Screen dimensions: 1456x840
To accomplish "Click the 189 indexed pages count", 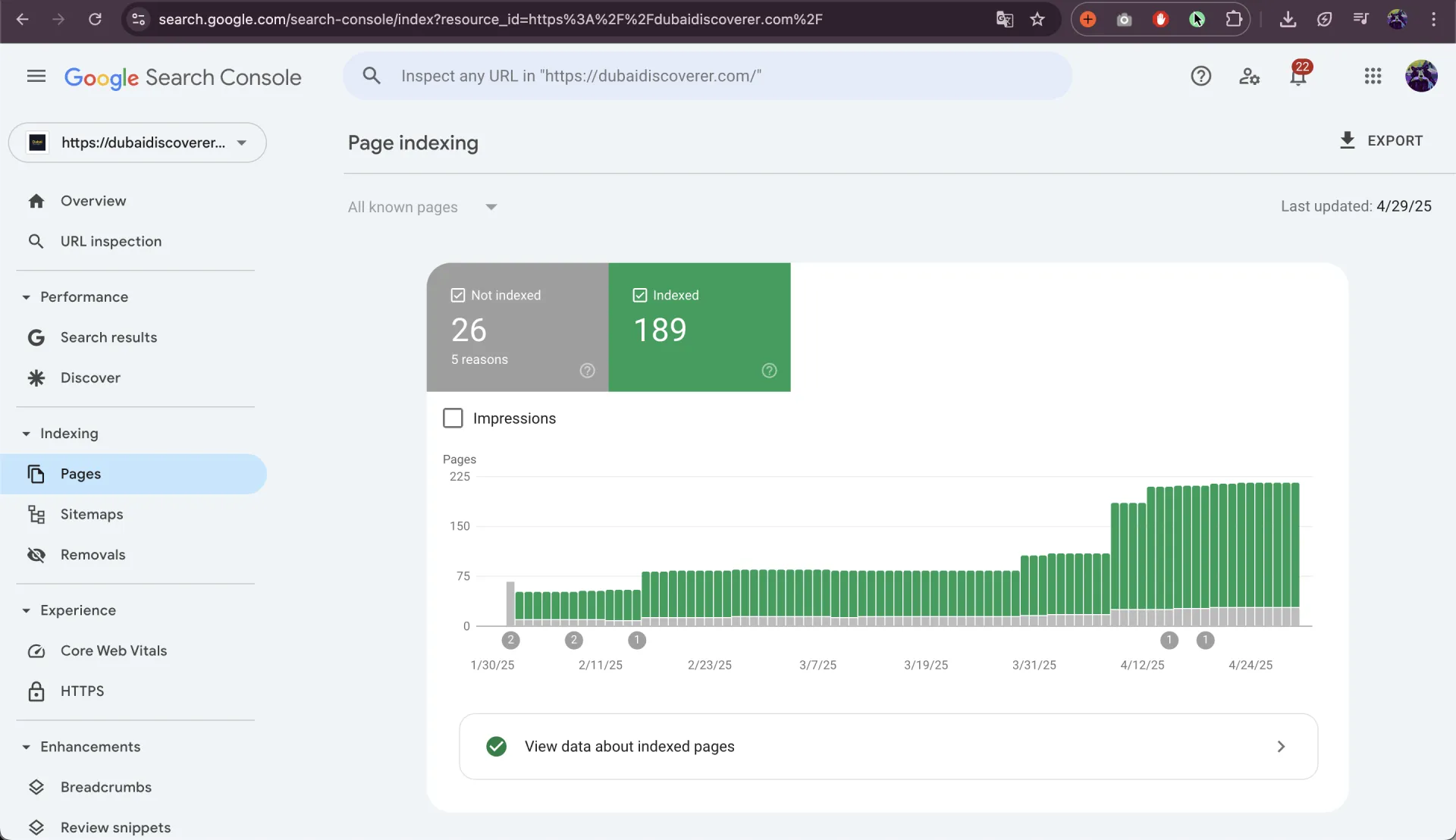I will pos(660,330).
